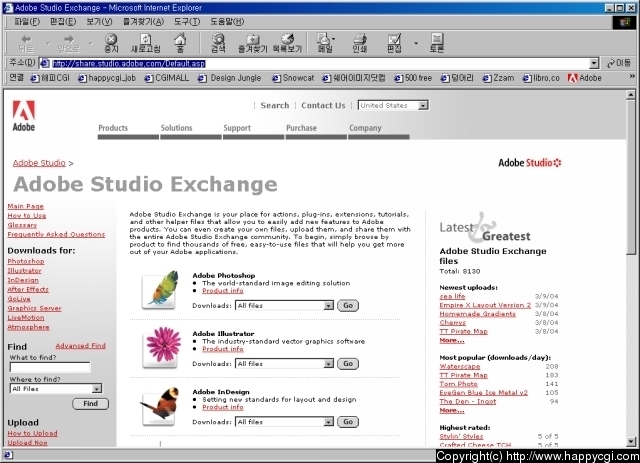Open InDesign Downloads All files dropdown
Screen dimensions: 640x463
pos(284,422)
